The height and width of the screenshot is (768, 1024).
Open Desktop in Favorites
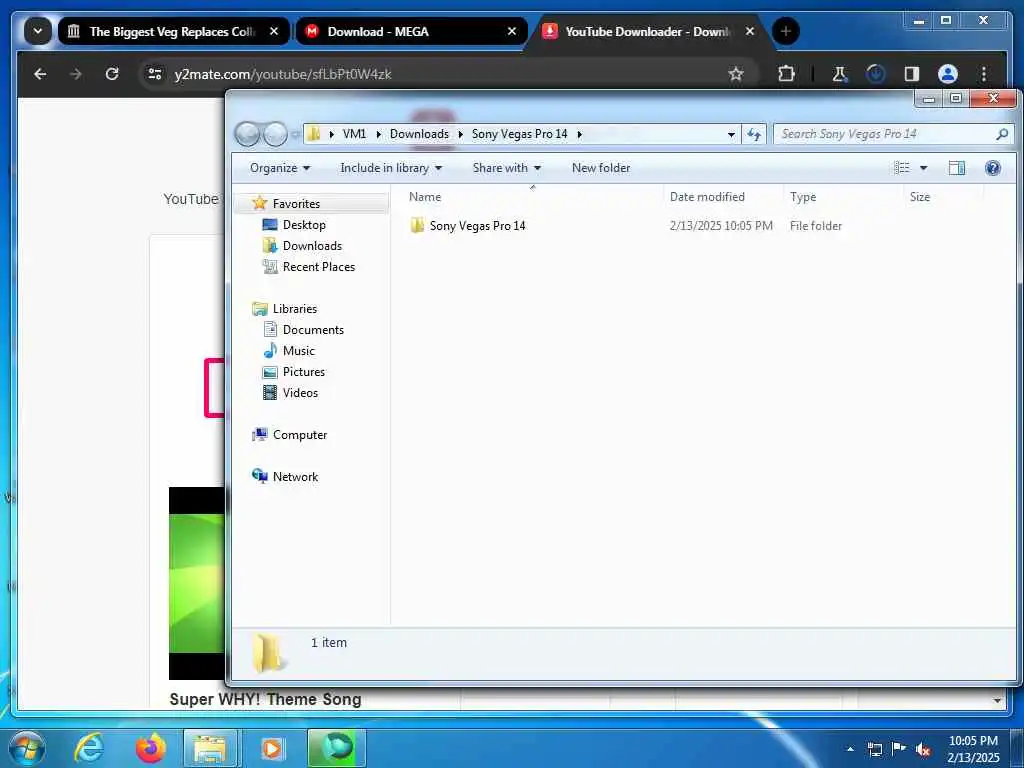pos(304,225)
